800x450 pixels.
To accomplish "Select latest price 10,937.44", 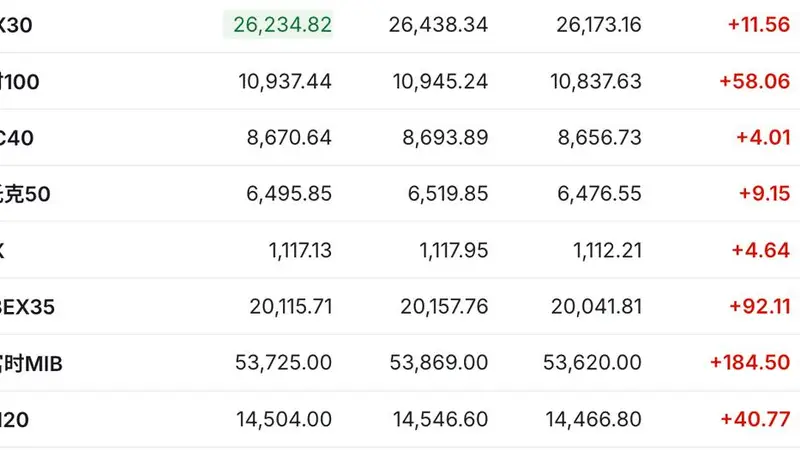I will pyautogui.click(x=285, y=82).
